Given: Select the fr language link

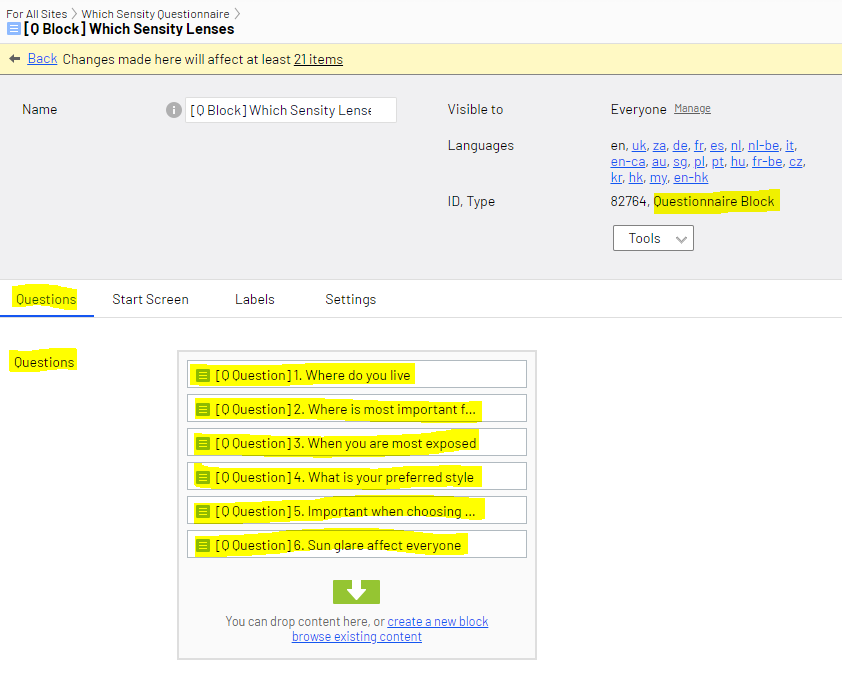Looking at the screenshot, I should (x=699, y=145).
